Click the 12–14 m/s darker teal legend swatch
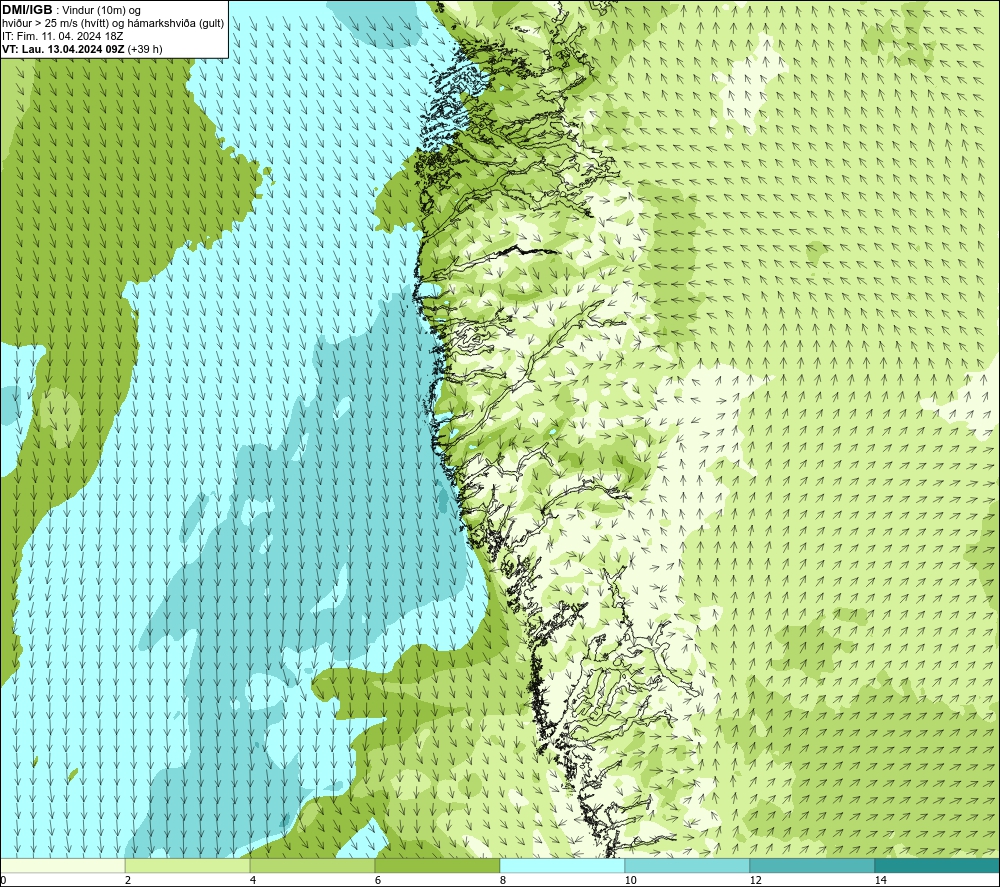This screenshot has height=887, width=1000. coord(812,865)
